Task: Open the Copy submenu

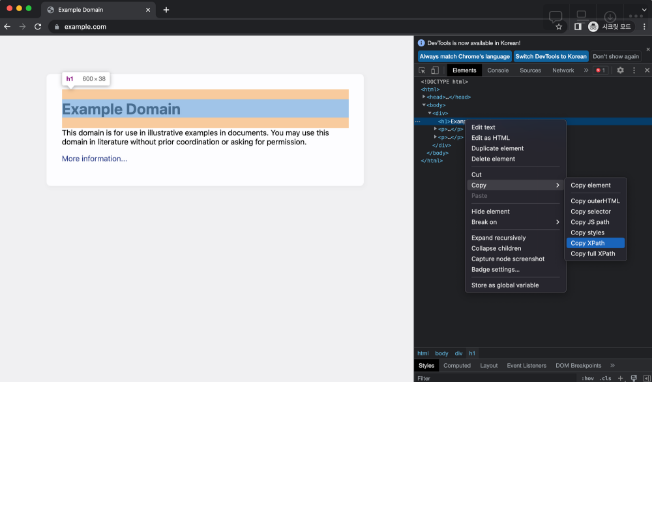Action: pos(516,185)
